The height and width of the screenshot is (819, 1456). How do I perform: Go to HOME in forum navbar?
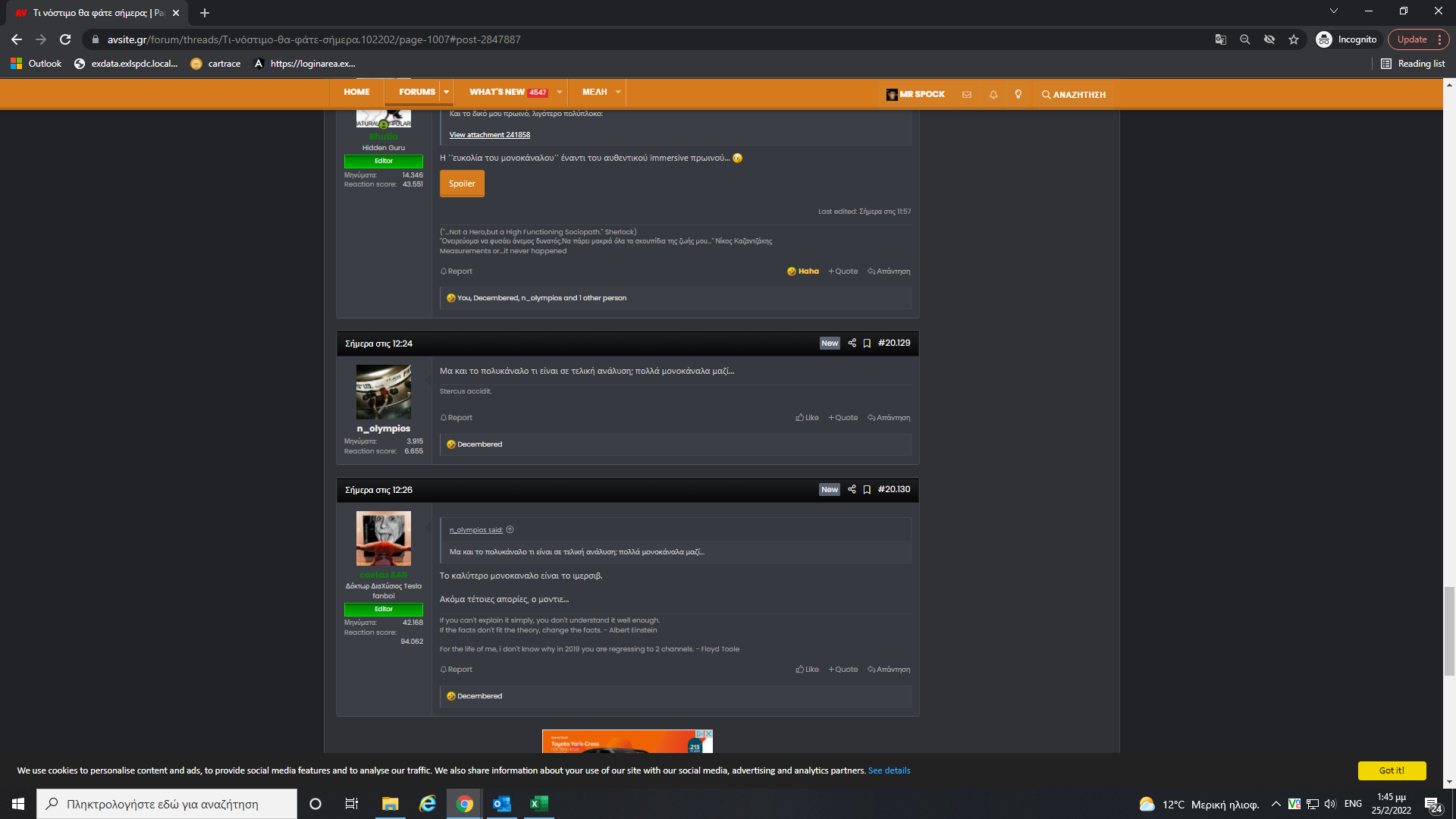click(356, 92)
